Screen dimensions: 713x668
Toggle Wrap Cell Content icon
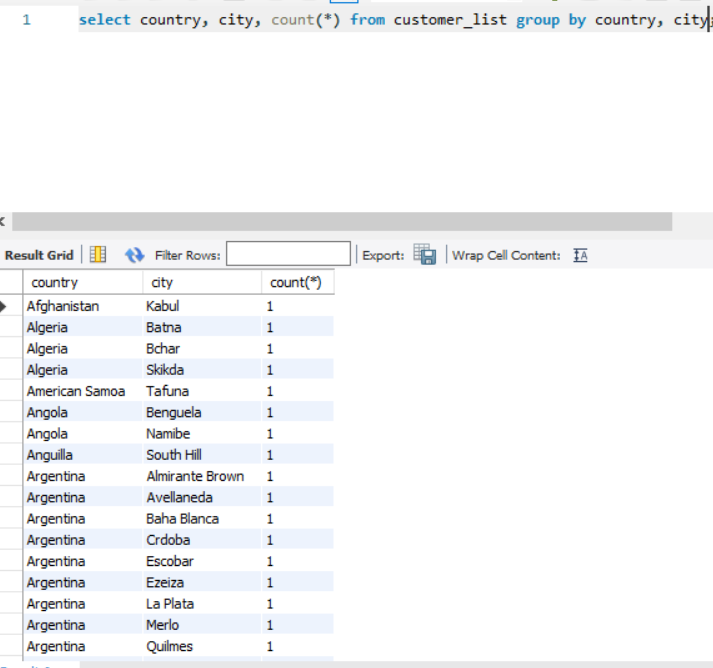tap(581, 255)
